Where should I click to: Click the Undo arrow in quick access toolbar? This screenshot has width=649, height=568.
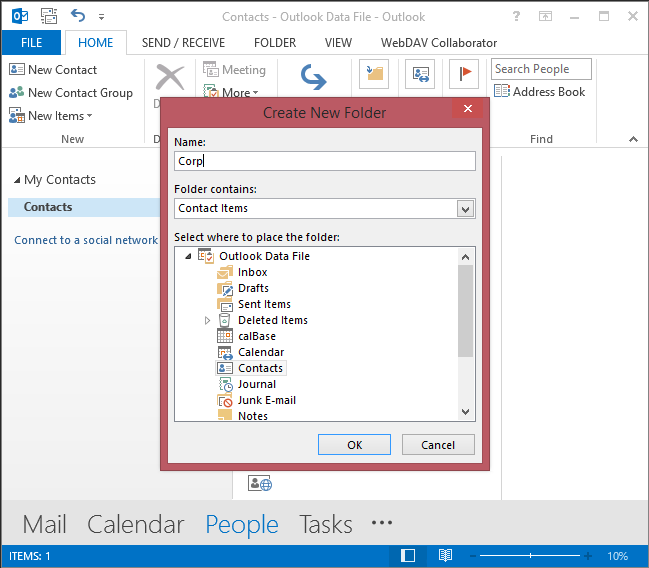coord(78,16)
